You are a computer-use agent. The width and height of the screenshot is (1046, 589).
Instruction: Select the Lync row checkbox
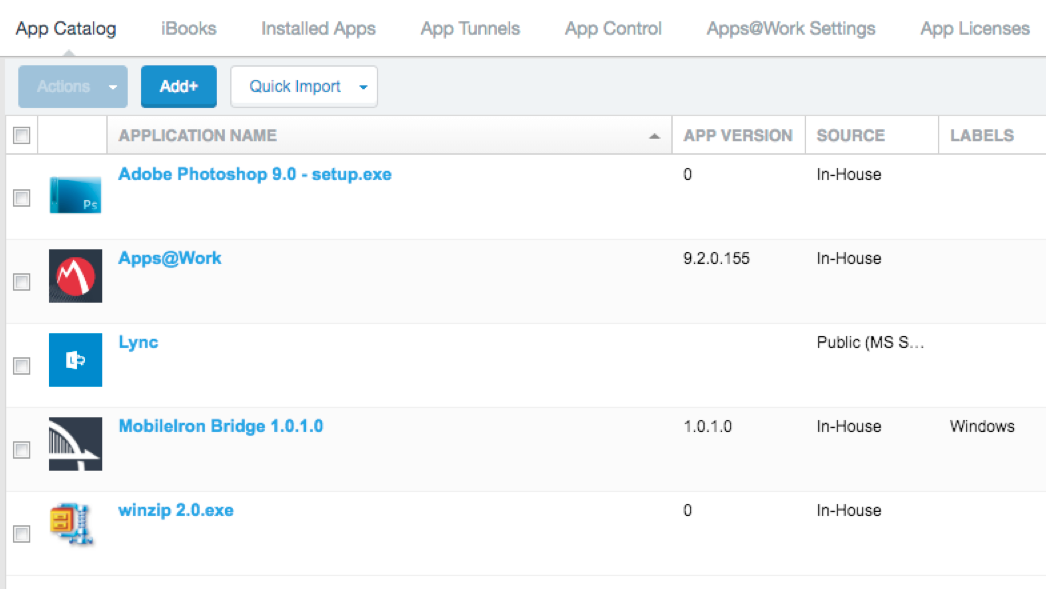(22, 366)
